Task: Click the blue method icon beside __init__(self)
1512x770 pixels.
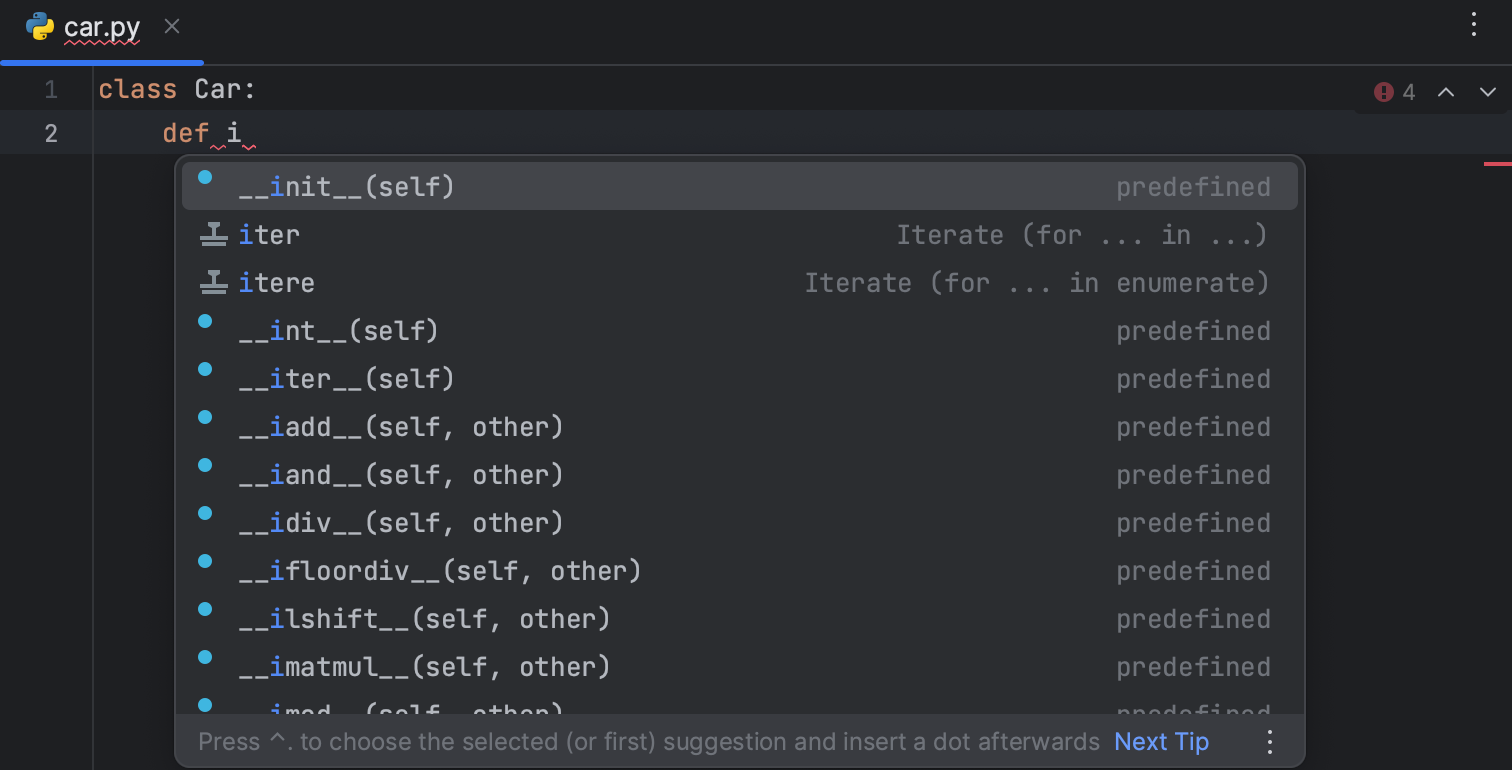Action: 205,176
